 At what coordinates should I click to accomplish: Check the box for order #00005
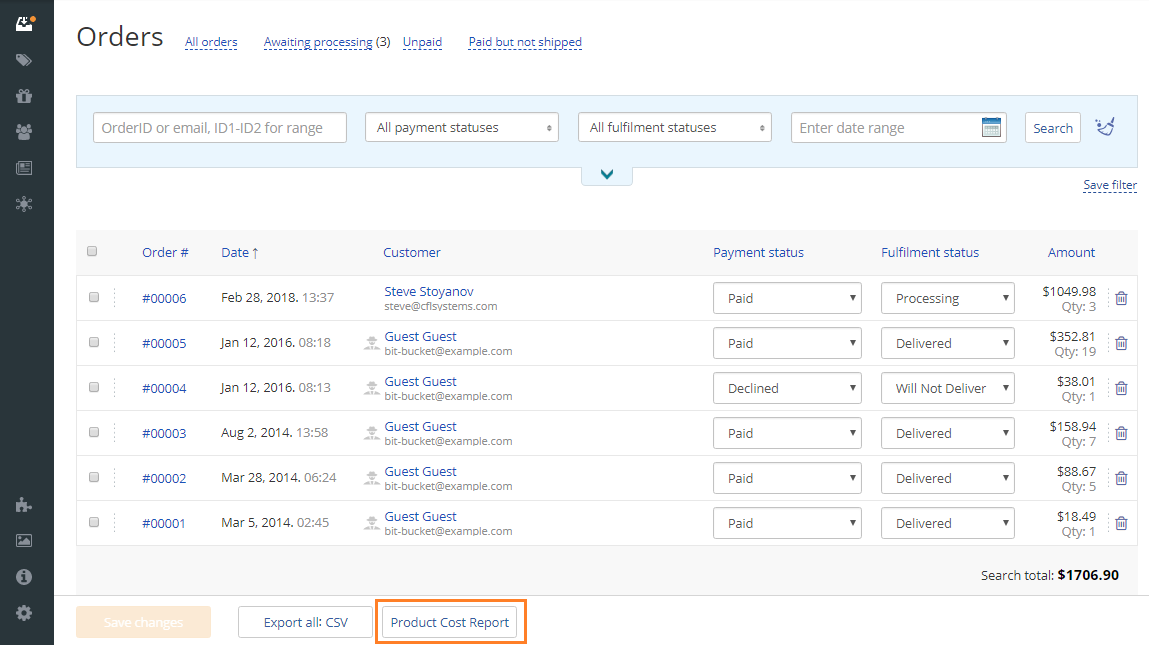tap(94, 342)
